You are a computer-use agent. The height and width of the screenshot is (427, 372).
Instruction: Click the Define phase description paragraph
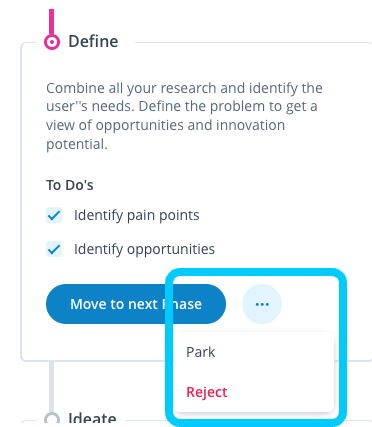[x=184, y=116]
